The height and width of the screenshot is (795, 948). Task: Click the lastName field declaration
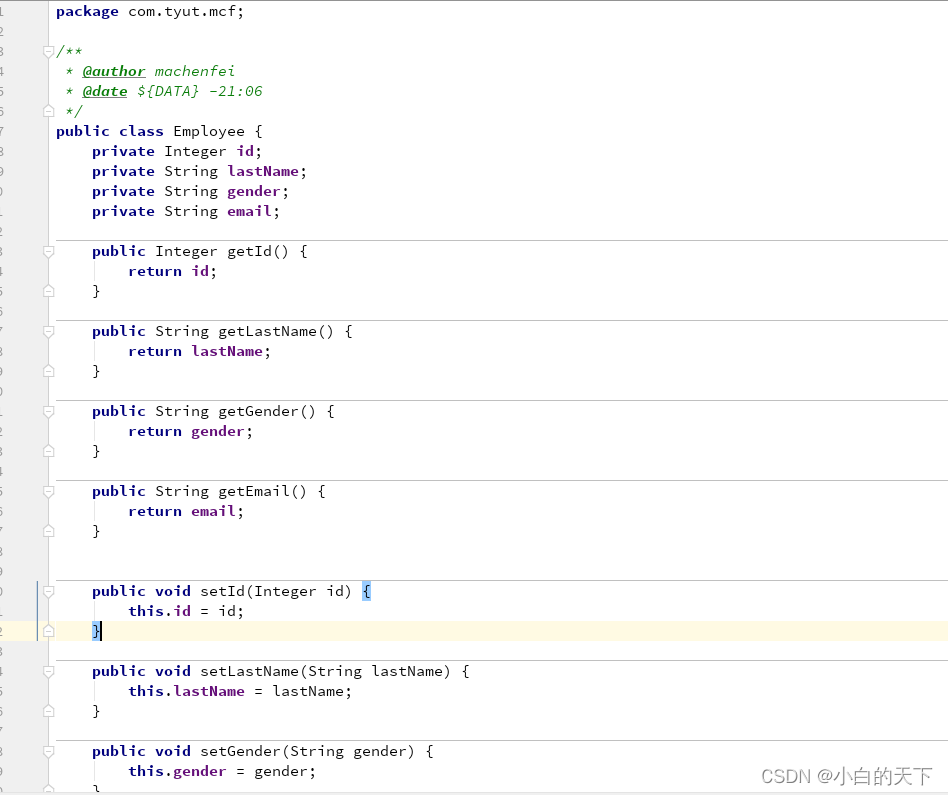pyautogui.click(x=200, y=172)
